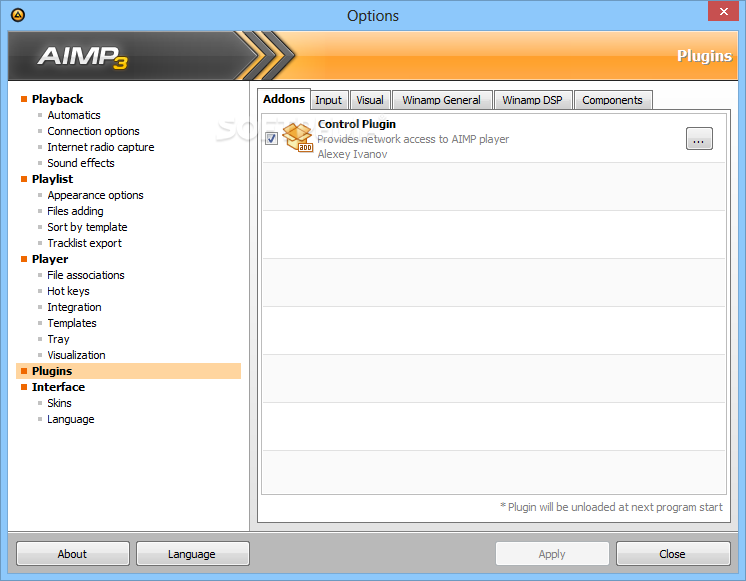
Task: Uncheck the Control Plugin checkbox
Action: point(271,138)
